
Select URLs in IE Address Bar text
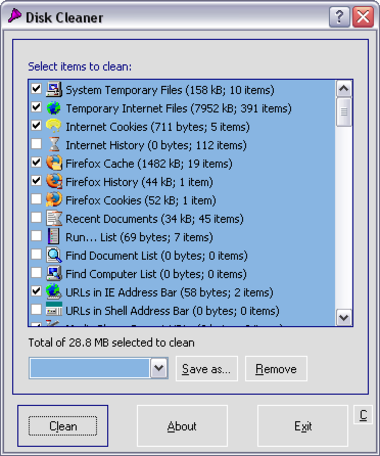(169, 292)
